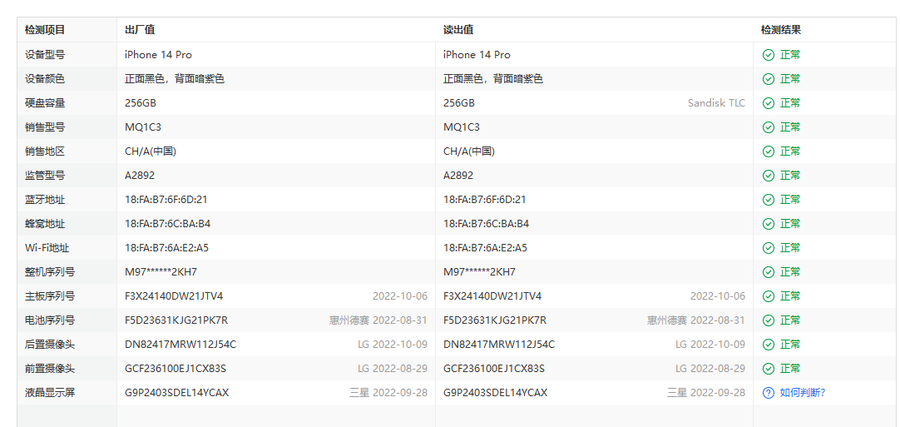
Task: Select the 硬盘容量 row label
Action: 45,103
